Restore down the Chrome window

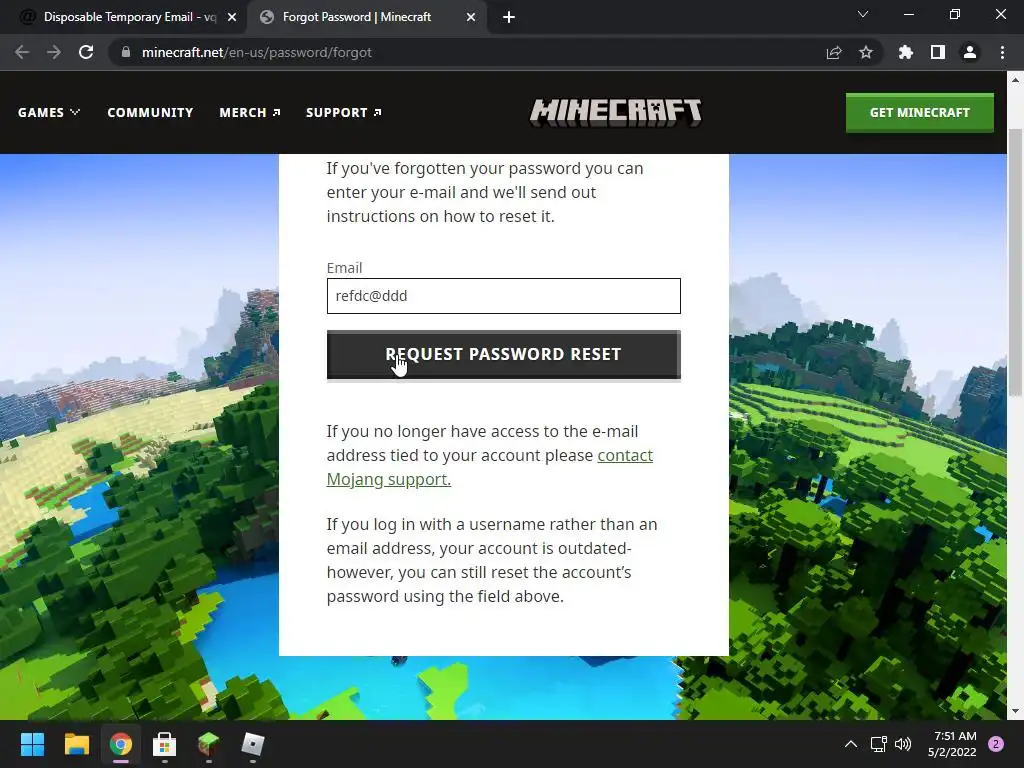coord(955,14)
